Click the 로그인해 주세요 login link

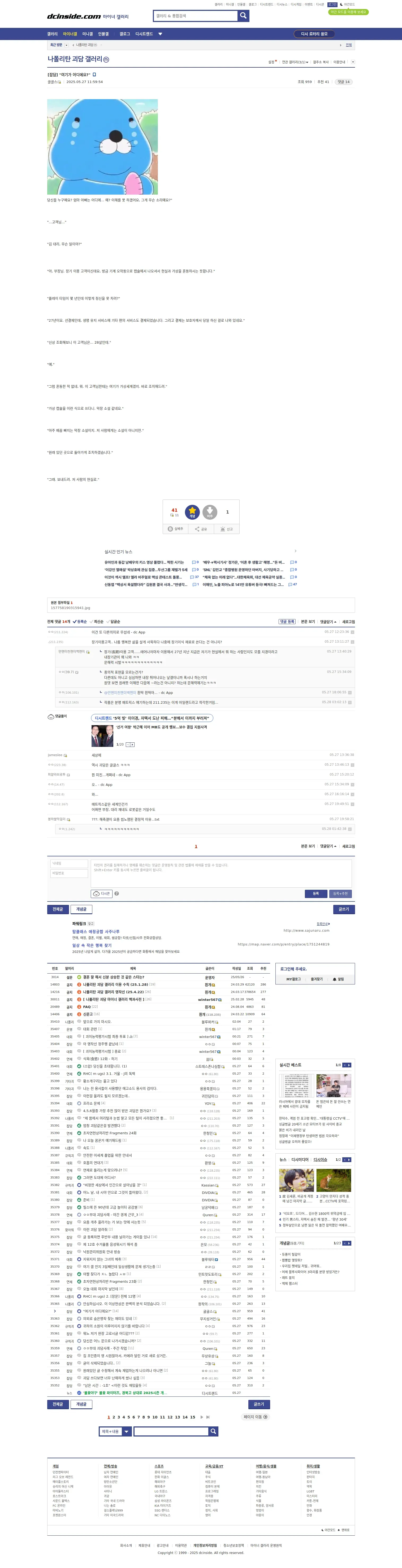293,969
